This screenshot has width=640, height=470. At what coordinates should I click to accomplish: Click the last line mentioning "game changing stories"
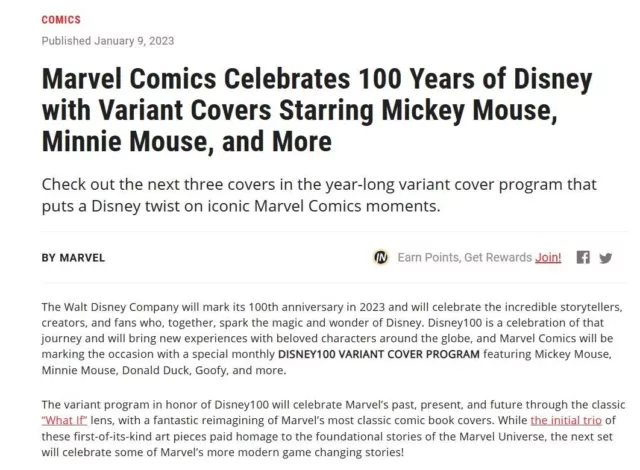coord(222,452)
